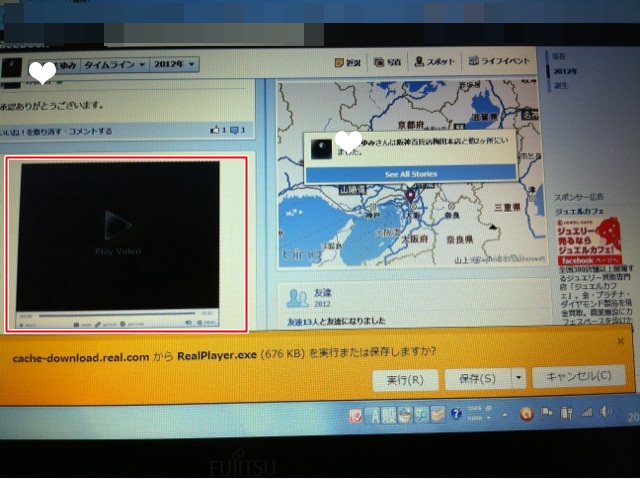Open the arrow dropdown next to 保存(S)
This screenshot has height=479, width=640.
518,378
